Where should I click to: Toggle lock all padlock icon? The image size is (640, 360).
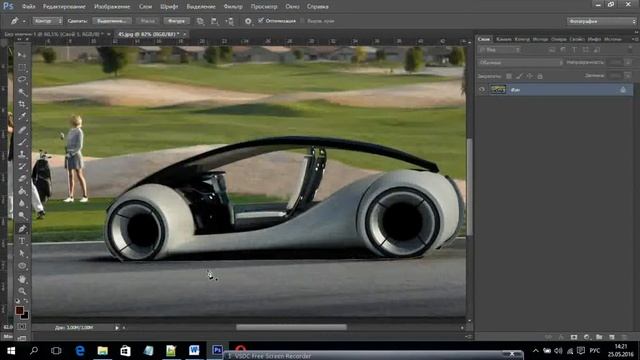pos(540,76)
